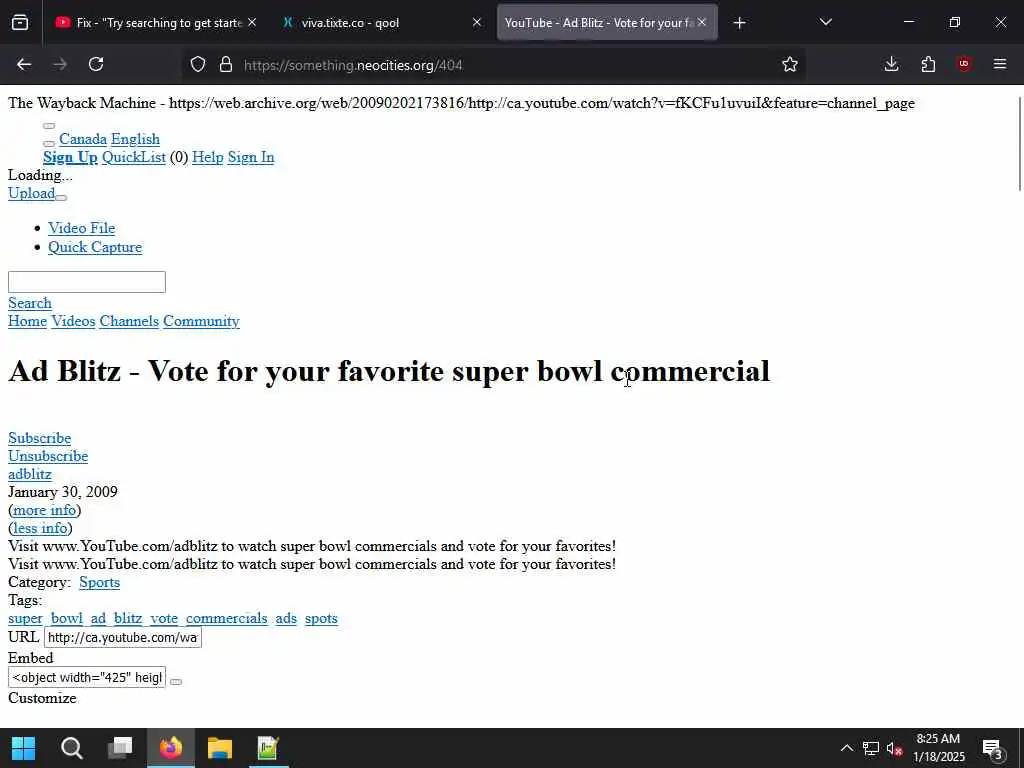Viewport: 1024px width, 768px height.
Task: Switch to the viva.tixte.co tab
Action: 382,23
